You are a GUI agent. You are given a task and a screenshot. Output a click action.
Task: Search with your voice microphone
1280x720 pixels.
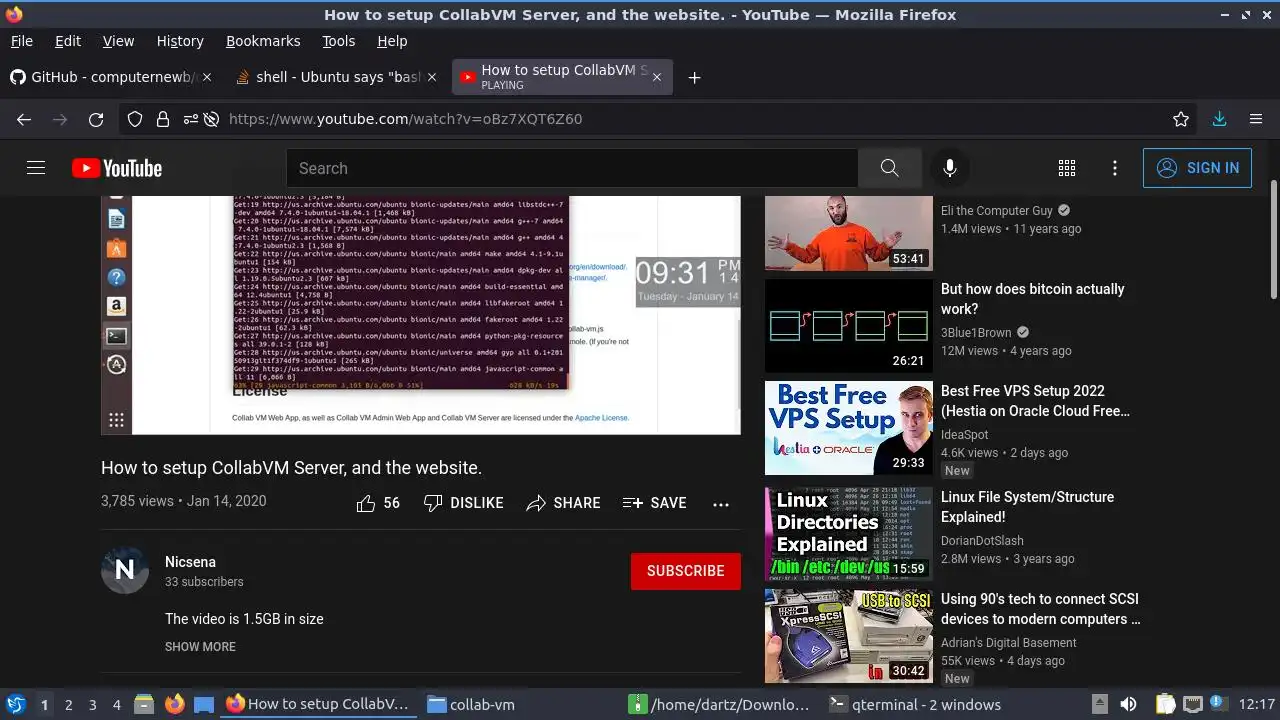[x=950, y=168]
